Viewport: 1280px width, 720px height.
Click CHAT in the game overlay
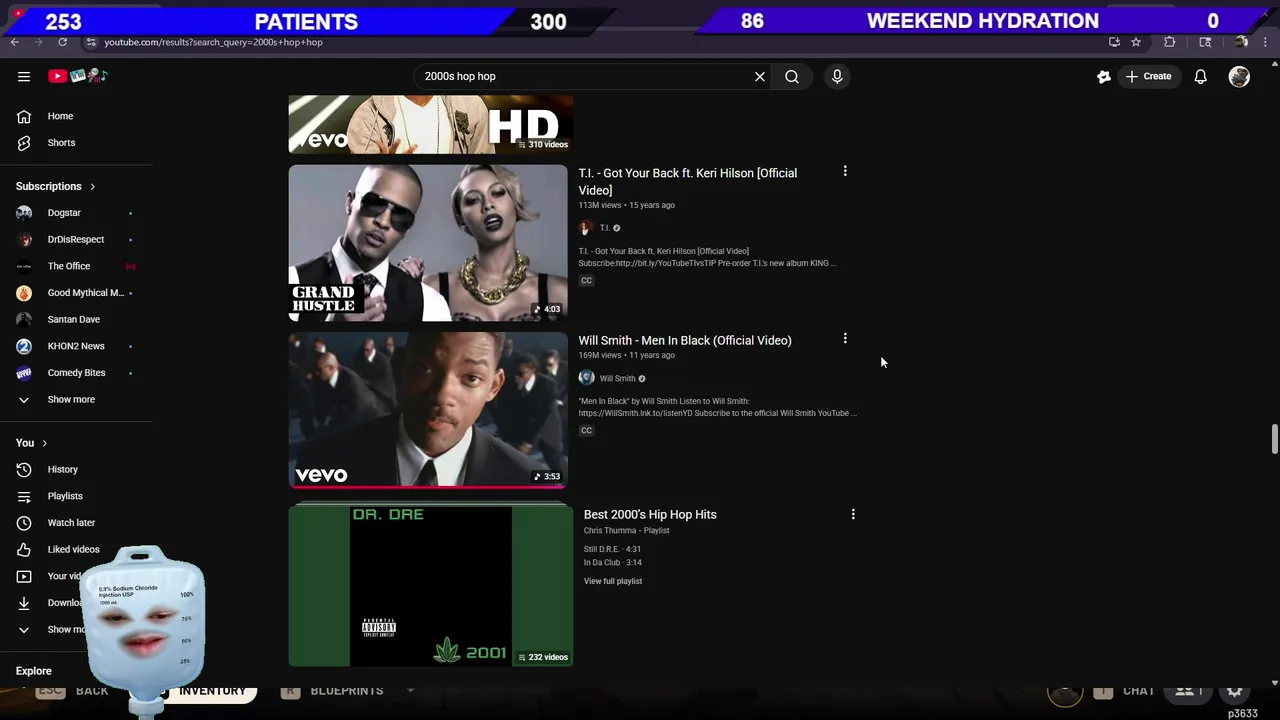coord(1138,691)
